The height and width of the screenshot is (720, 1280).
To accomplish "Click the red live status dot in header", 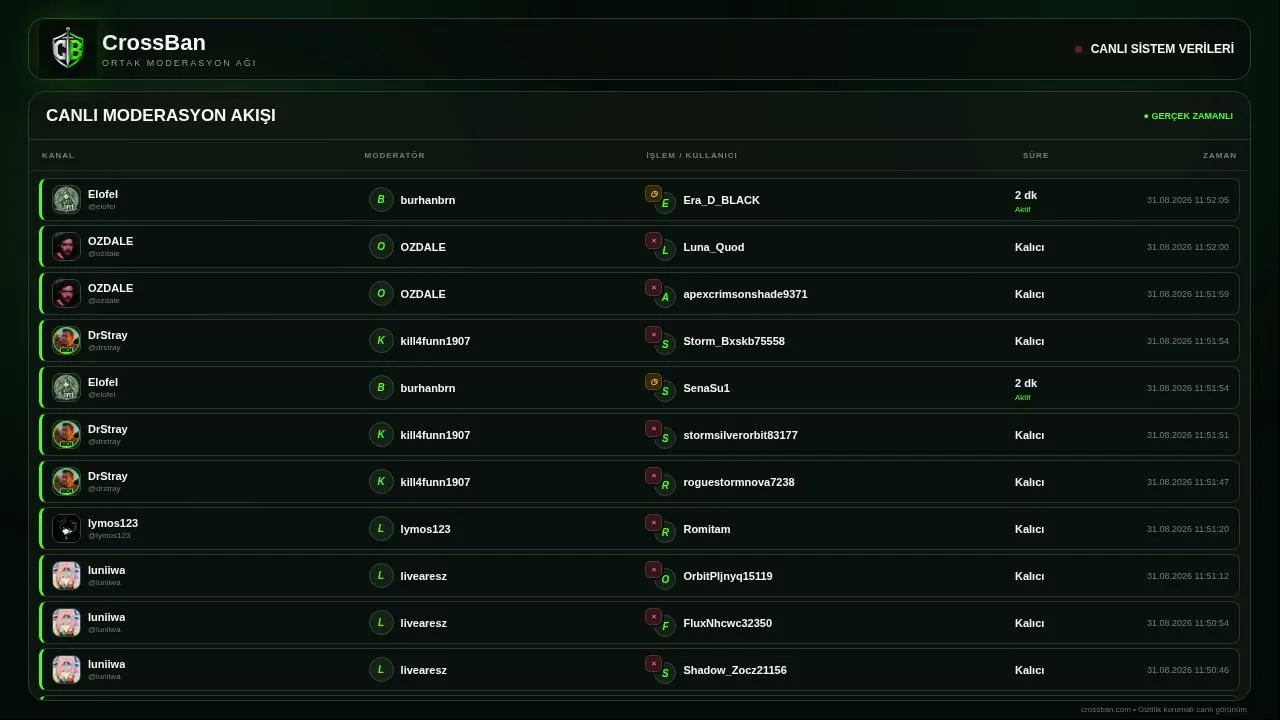I will (1078, 49).
